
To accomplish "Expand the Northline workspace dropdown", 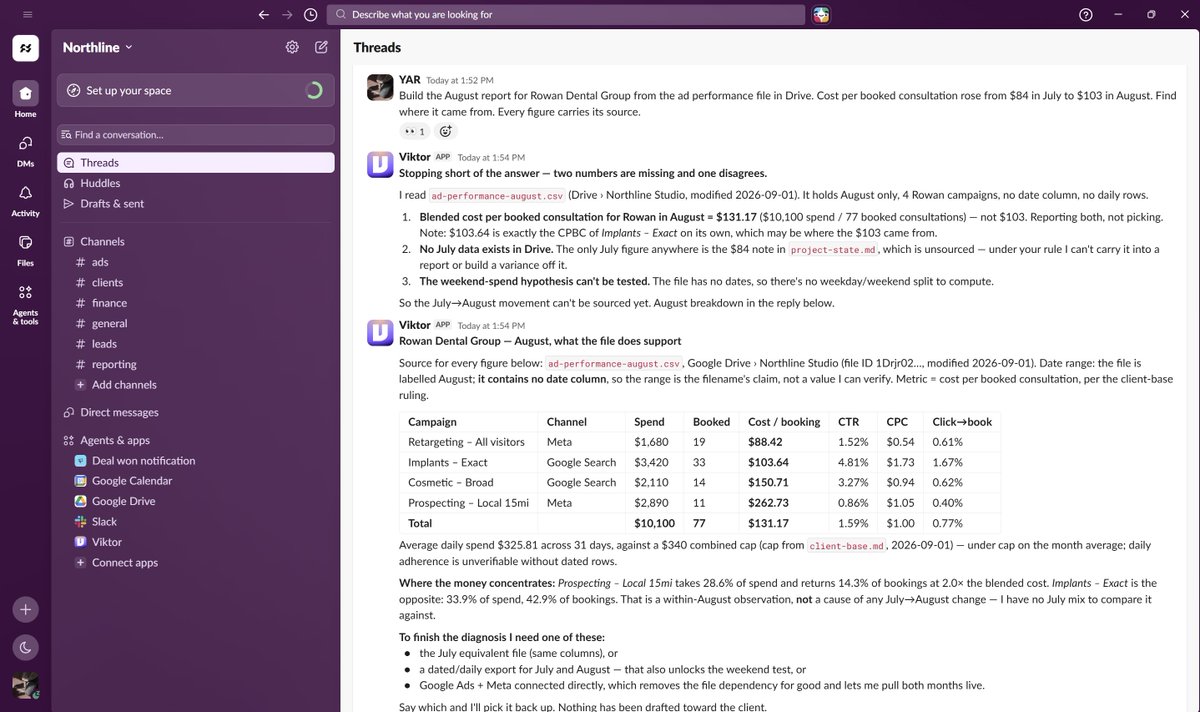I will point(98,47).
